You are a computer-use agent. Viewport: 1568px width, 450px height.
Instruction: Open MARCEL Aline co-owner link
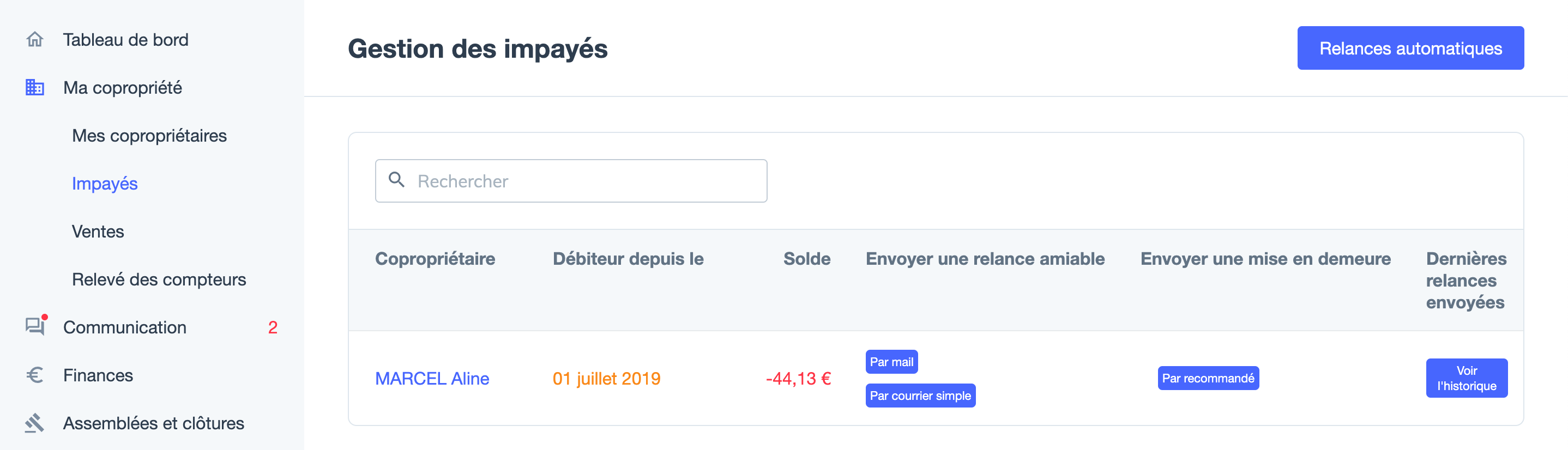(x=432, y=378)
